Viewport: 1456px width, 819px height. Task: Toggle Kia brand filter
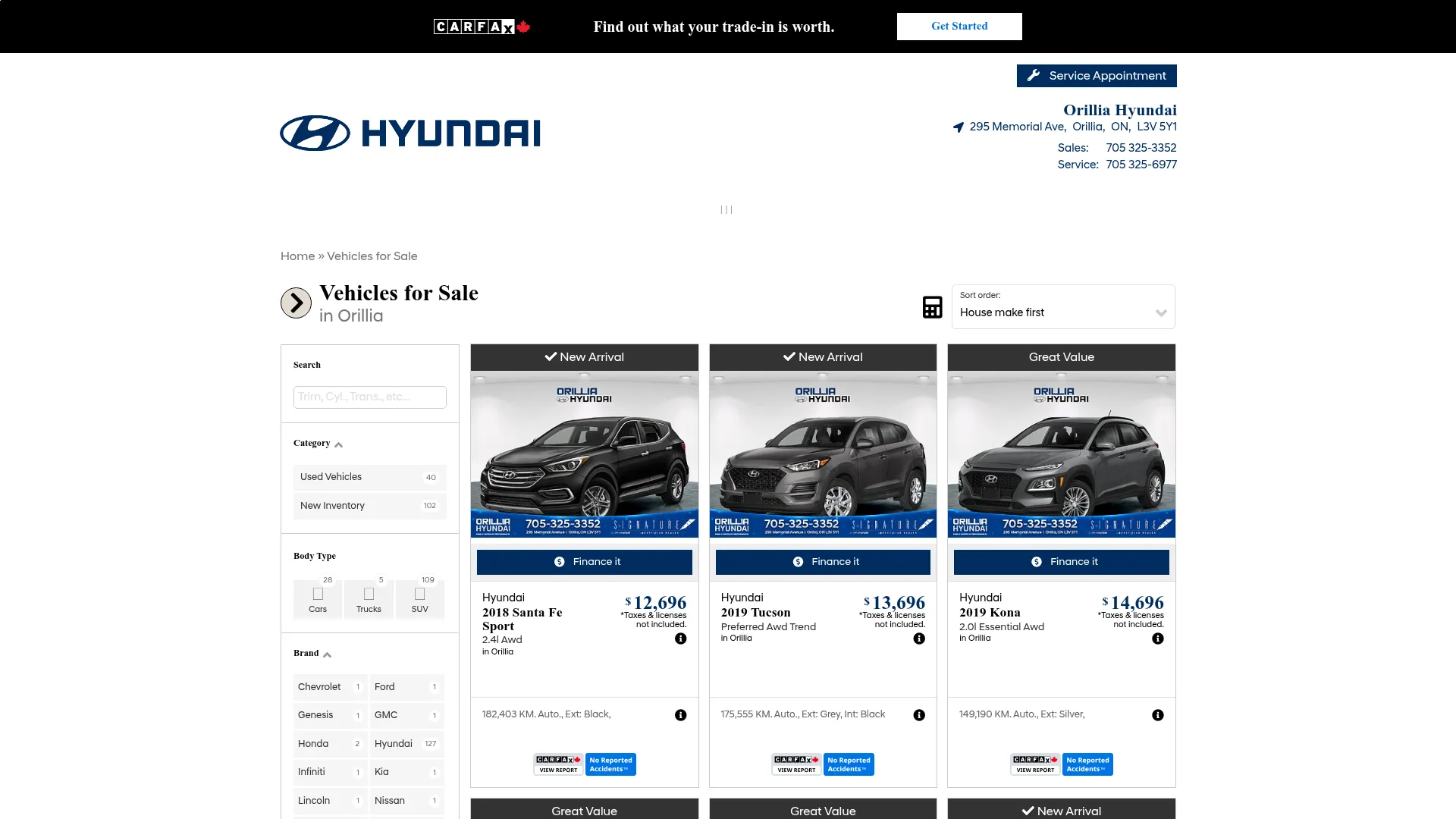[406, 772]
